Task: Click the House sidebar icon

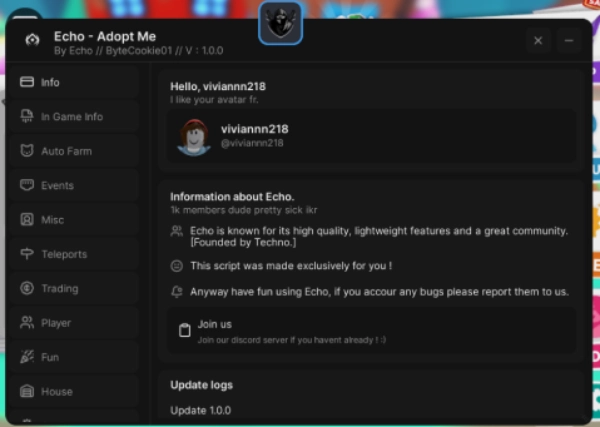Action: pos(27,391)
